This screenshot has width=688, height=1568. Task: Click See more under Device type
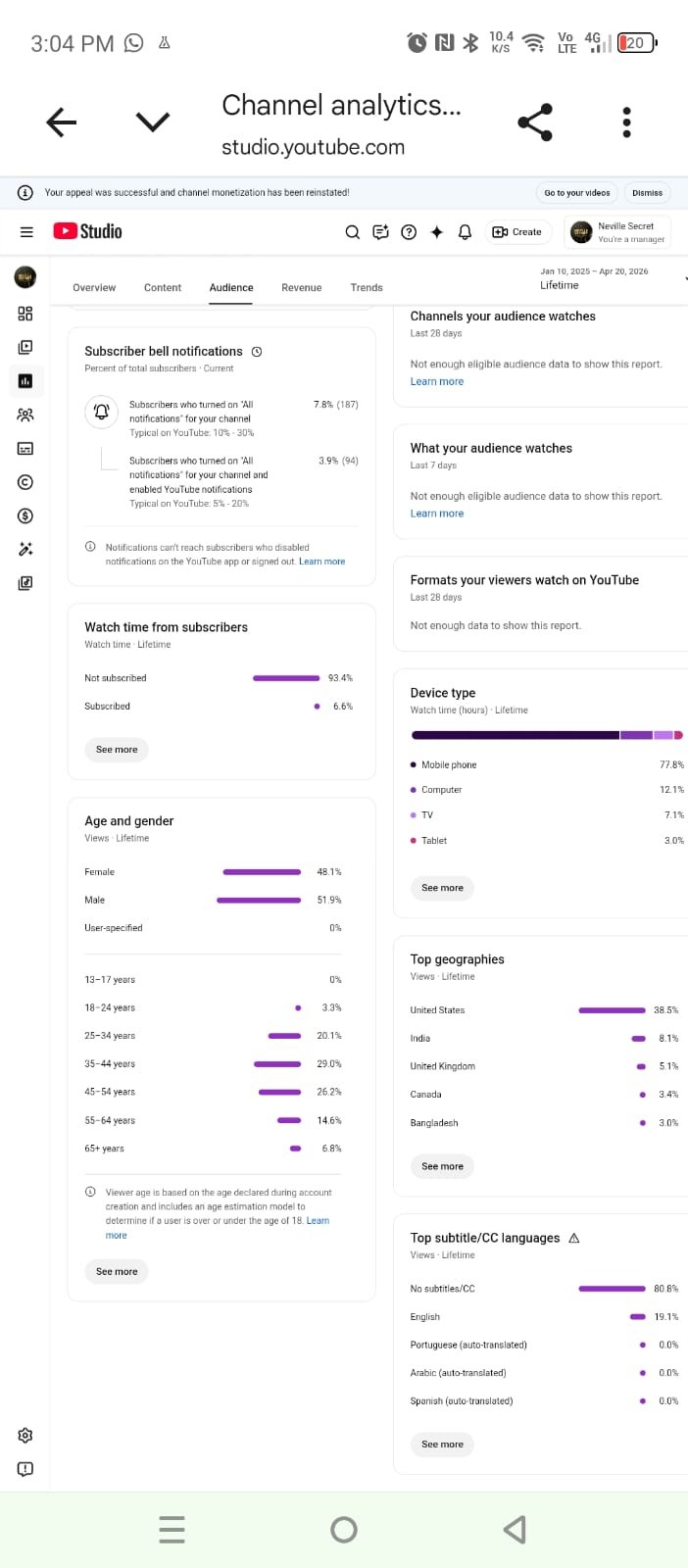[x=442, y=888]
